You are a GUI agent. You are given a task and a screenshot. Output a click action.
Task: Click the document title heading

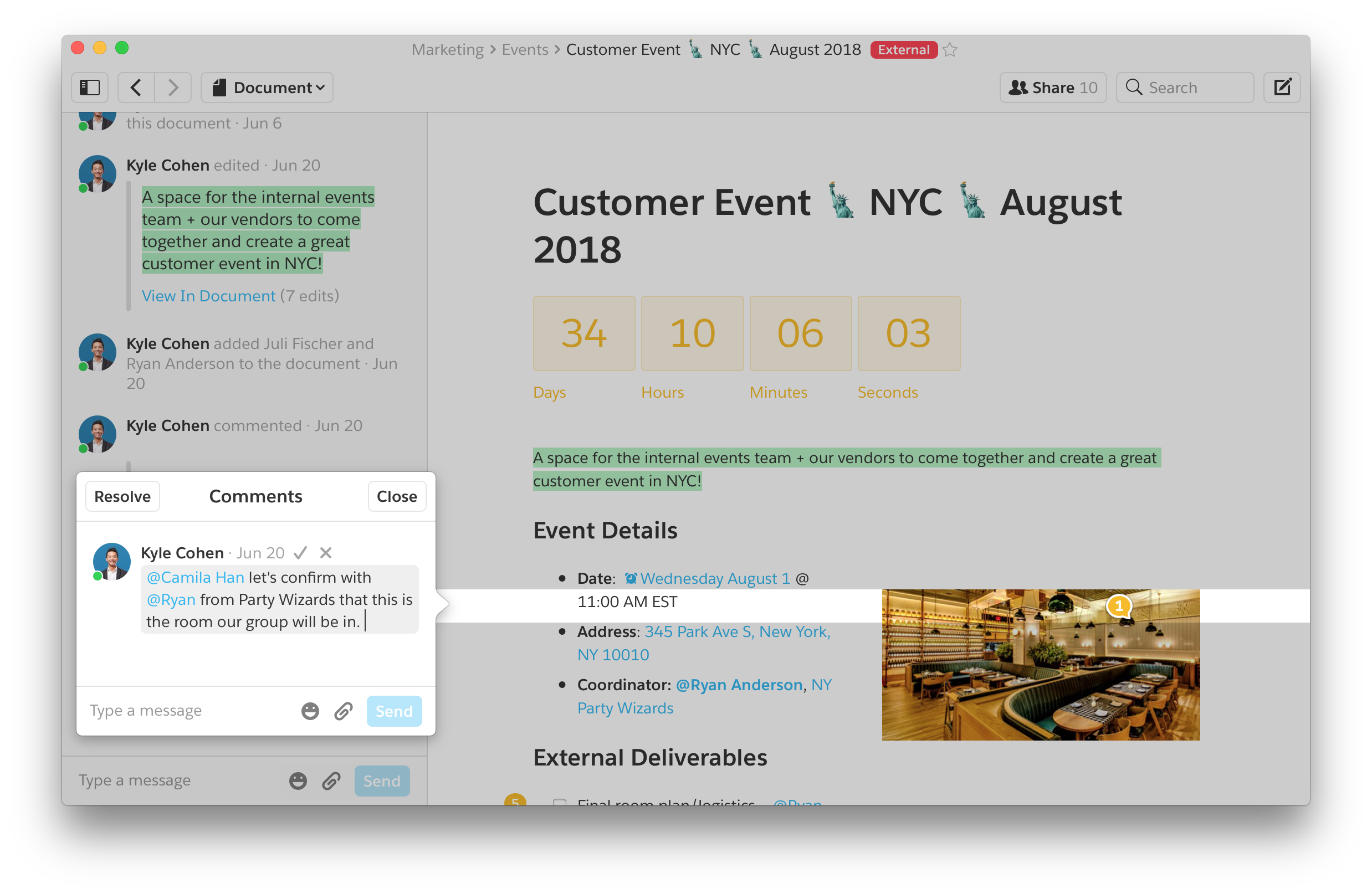[828, 225]
